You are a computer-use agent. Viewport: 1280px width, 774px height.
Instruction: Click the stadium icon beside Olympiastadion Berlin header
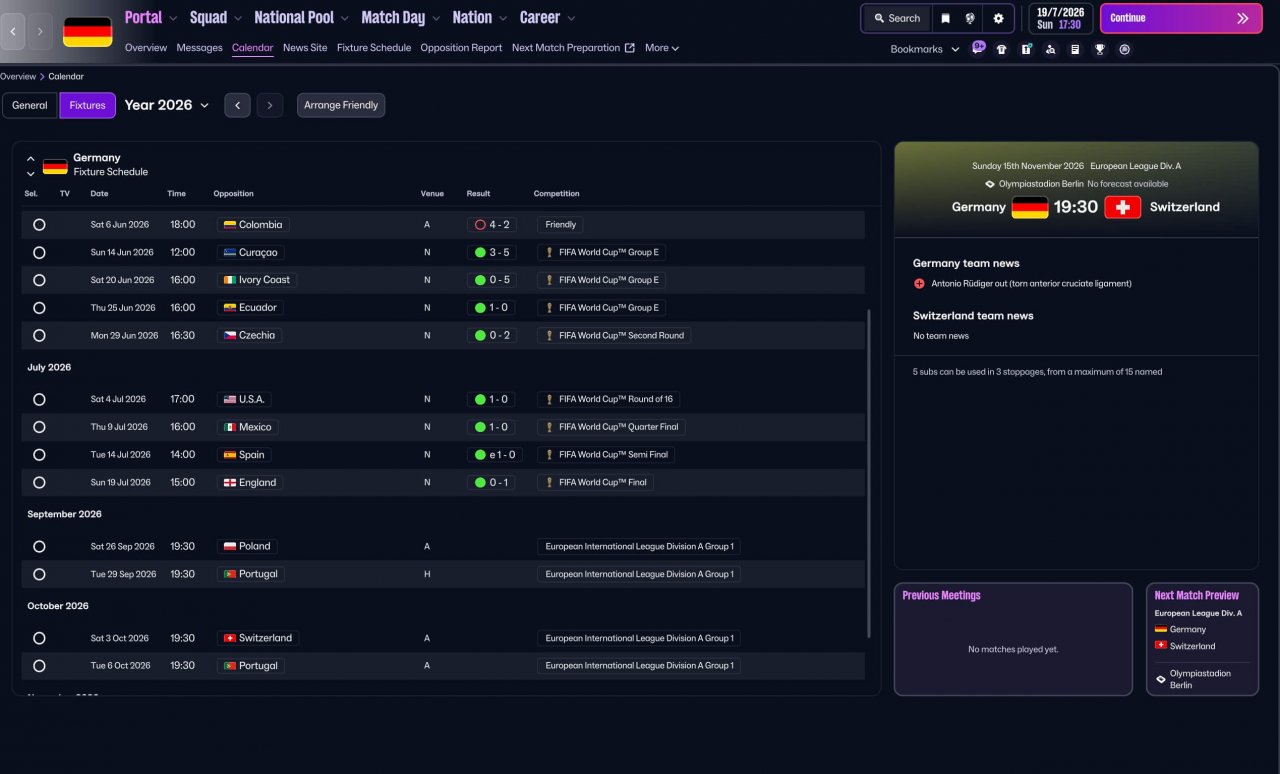coord(990,184)
